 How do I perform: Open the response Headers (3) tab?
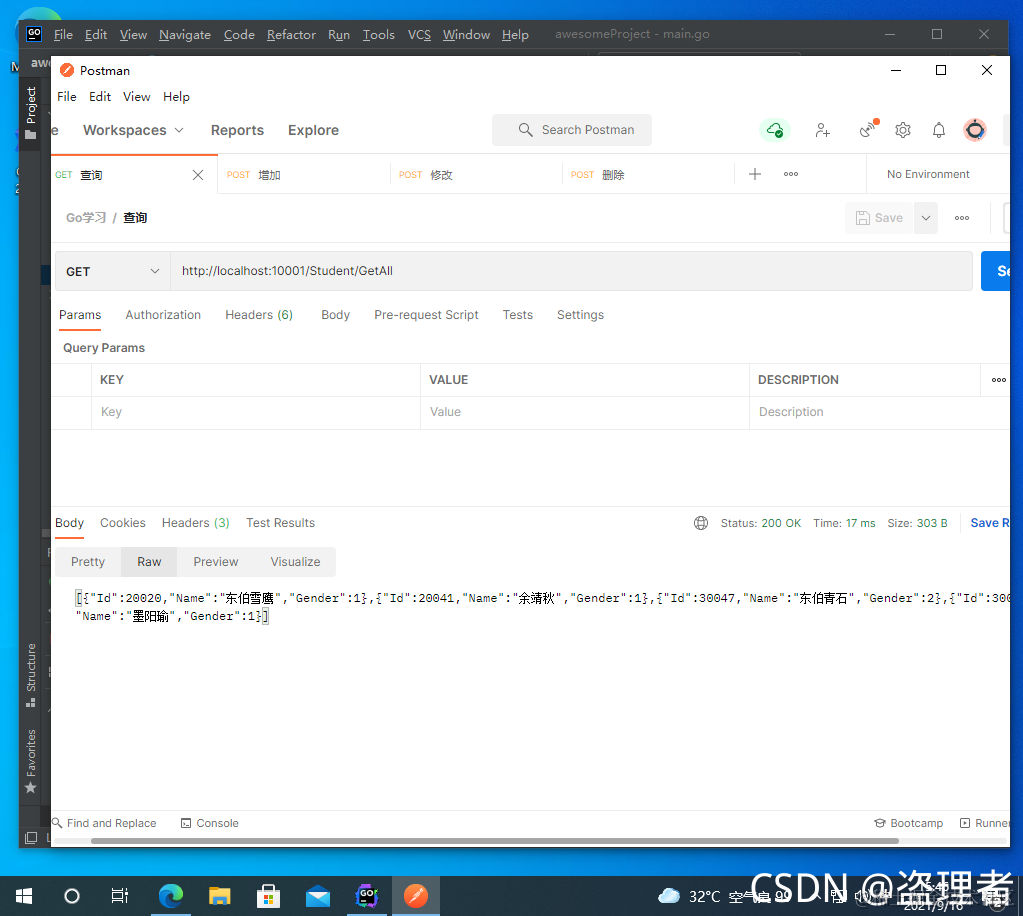pyautogui.click(x=196, y=523)
